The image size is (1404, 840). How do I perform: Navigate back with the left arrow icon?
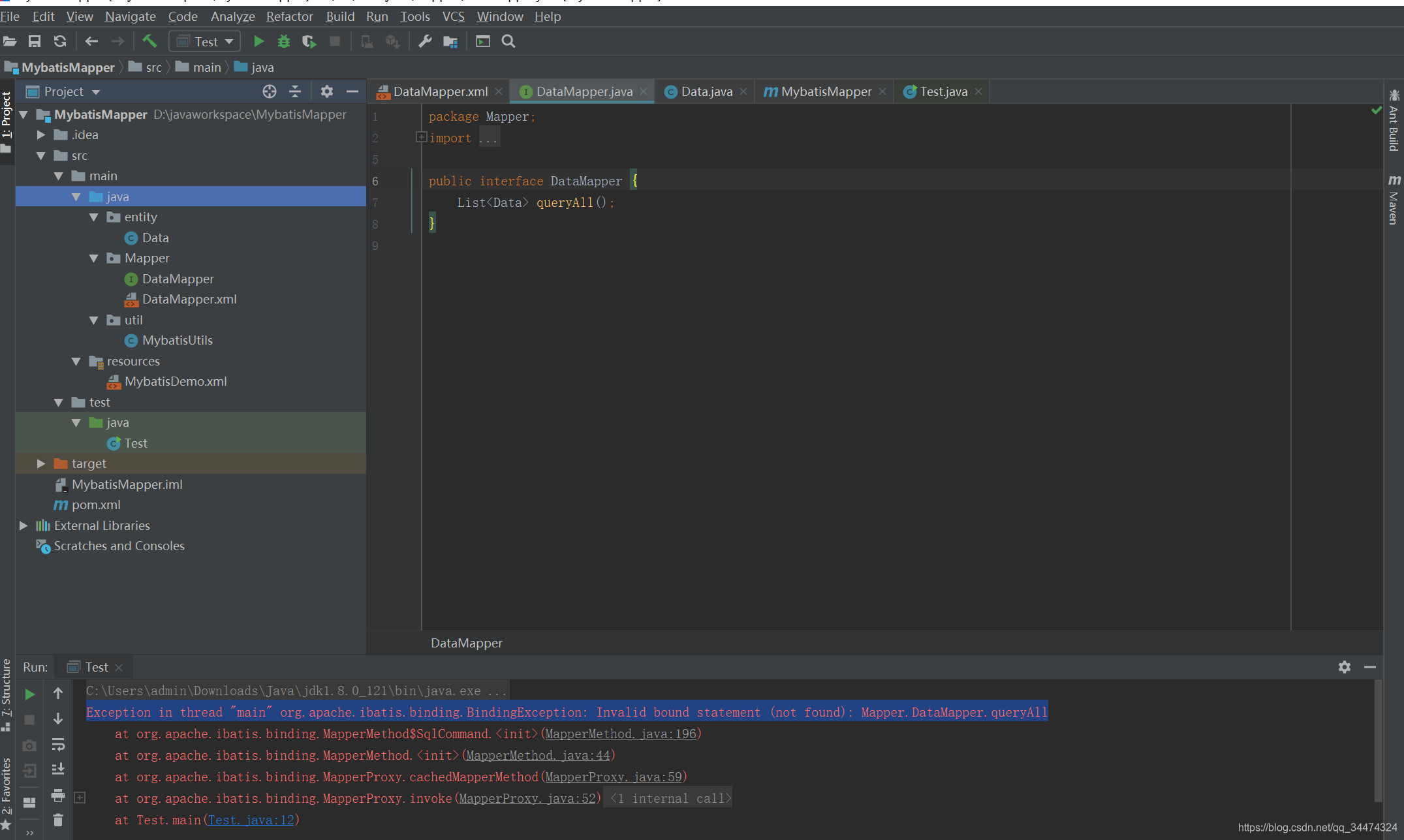tap(91, 42)
